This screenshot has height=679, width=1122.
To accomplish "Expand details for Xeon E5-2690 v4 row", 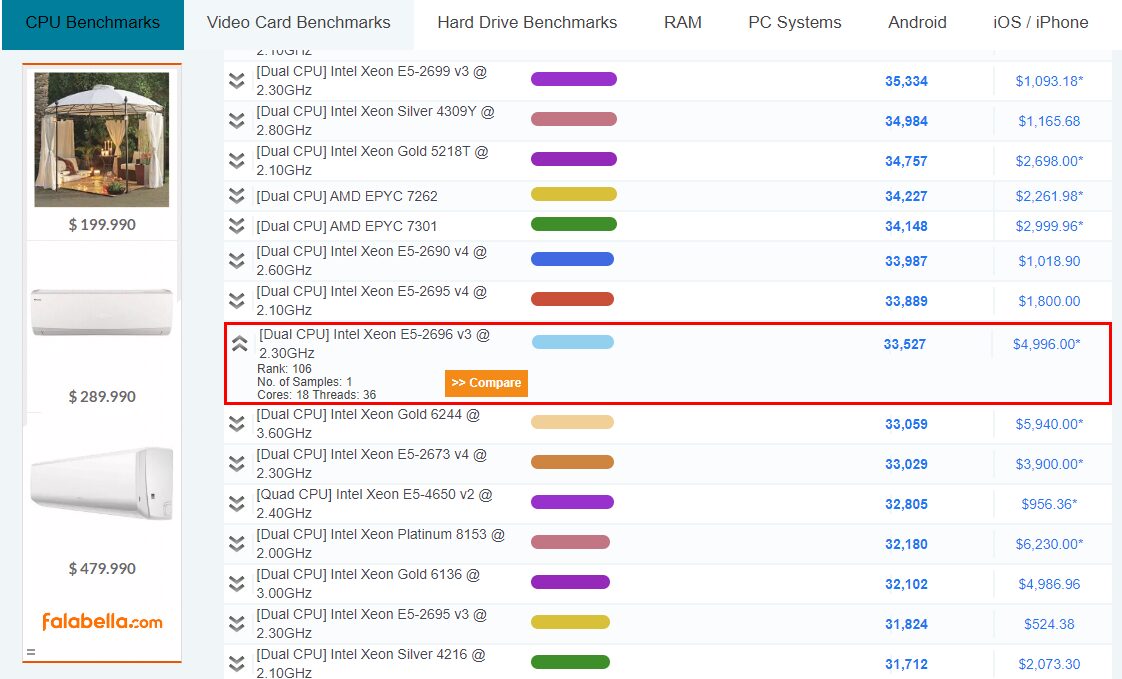I will 237,261.
